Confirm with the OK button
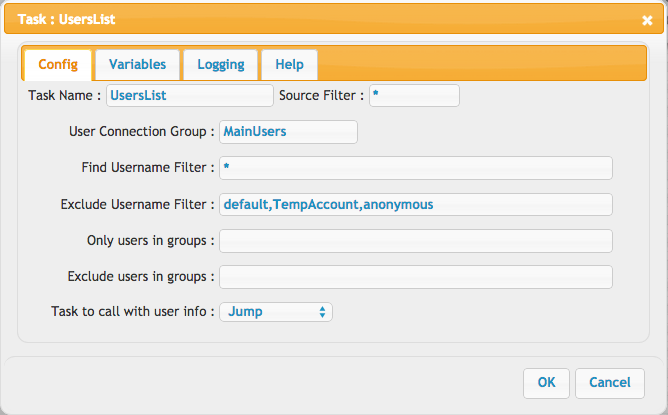Viewport: 668px width, 415px height. pos(546,383)
